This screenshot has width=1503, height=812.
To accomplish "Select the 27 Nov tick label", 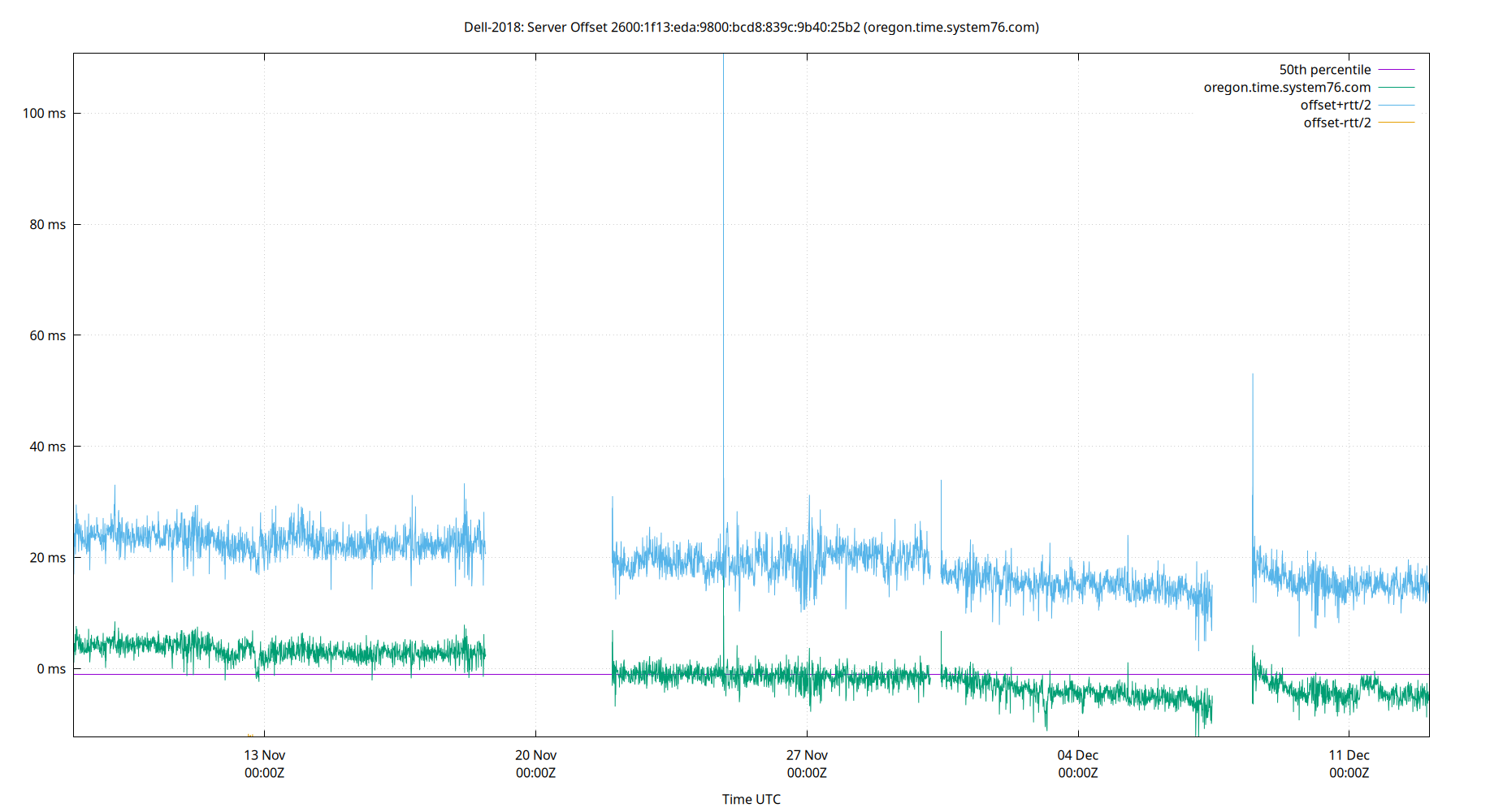I will pos(807,763).
